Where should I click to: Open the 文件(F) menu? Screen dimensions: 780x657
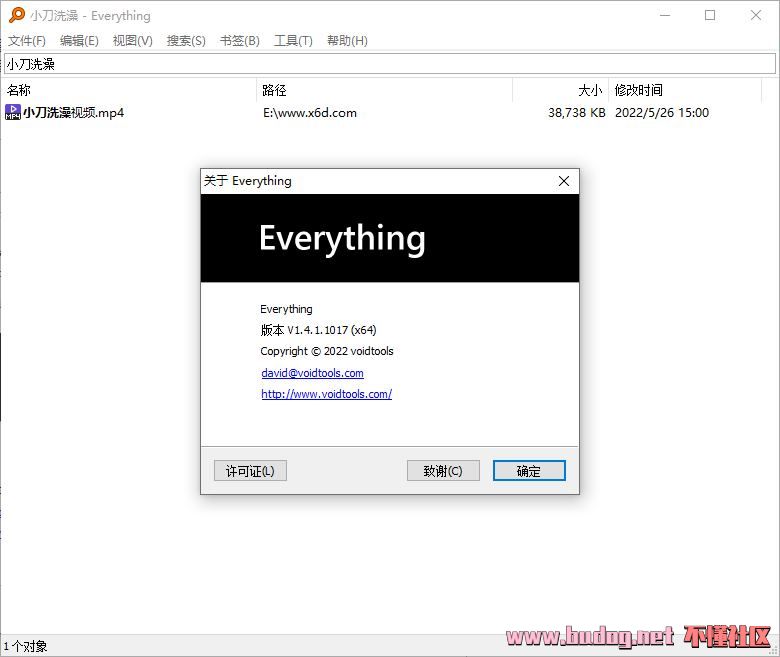click(27, 40)
